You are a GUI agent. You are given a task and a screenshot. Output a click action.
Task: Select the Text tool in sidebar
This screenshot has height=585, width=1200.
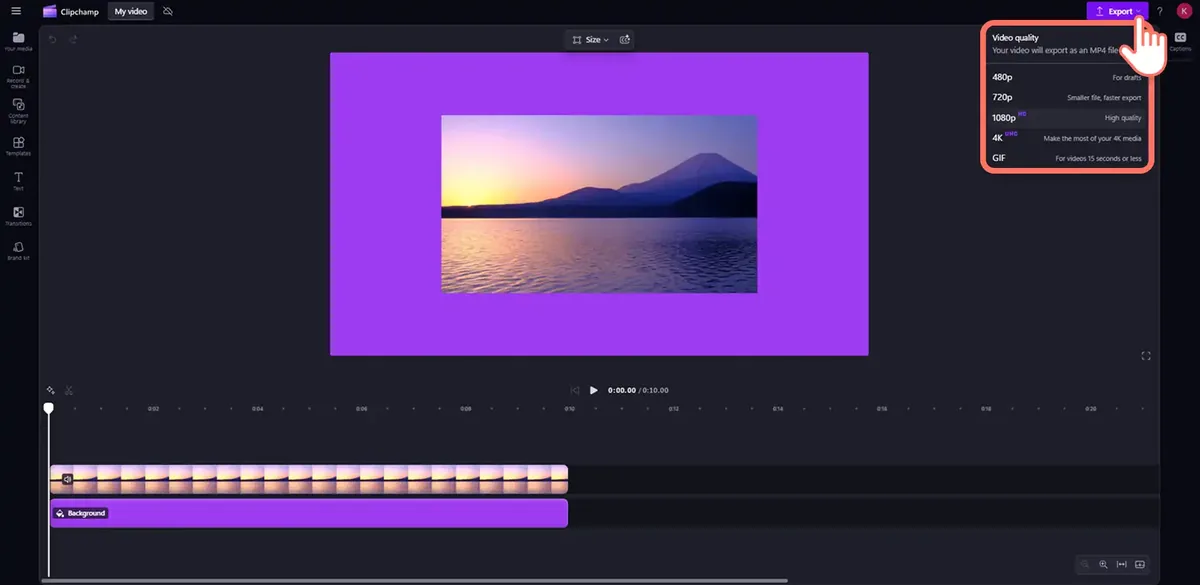(x=18, y=181)
